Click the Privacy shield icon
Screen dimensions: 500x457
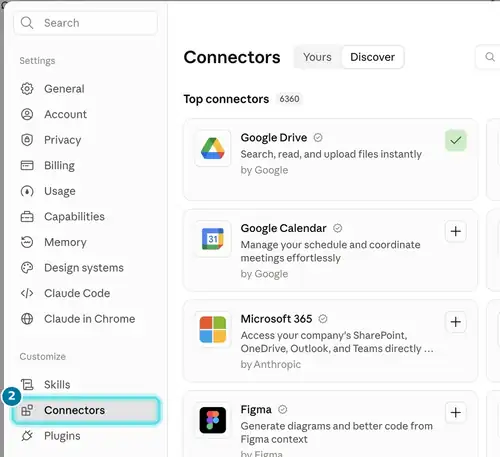click(x=27, y=140)
